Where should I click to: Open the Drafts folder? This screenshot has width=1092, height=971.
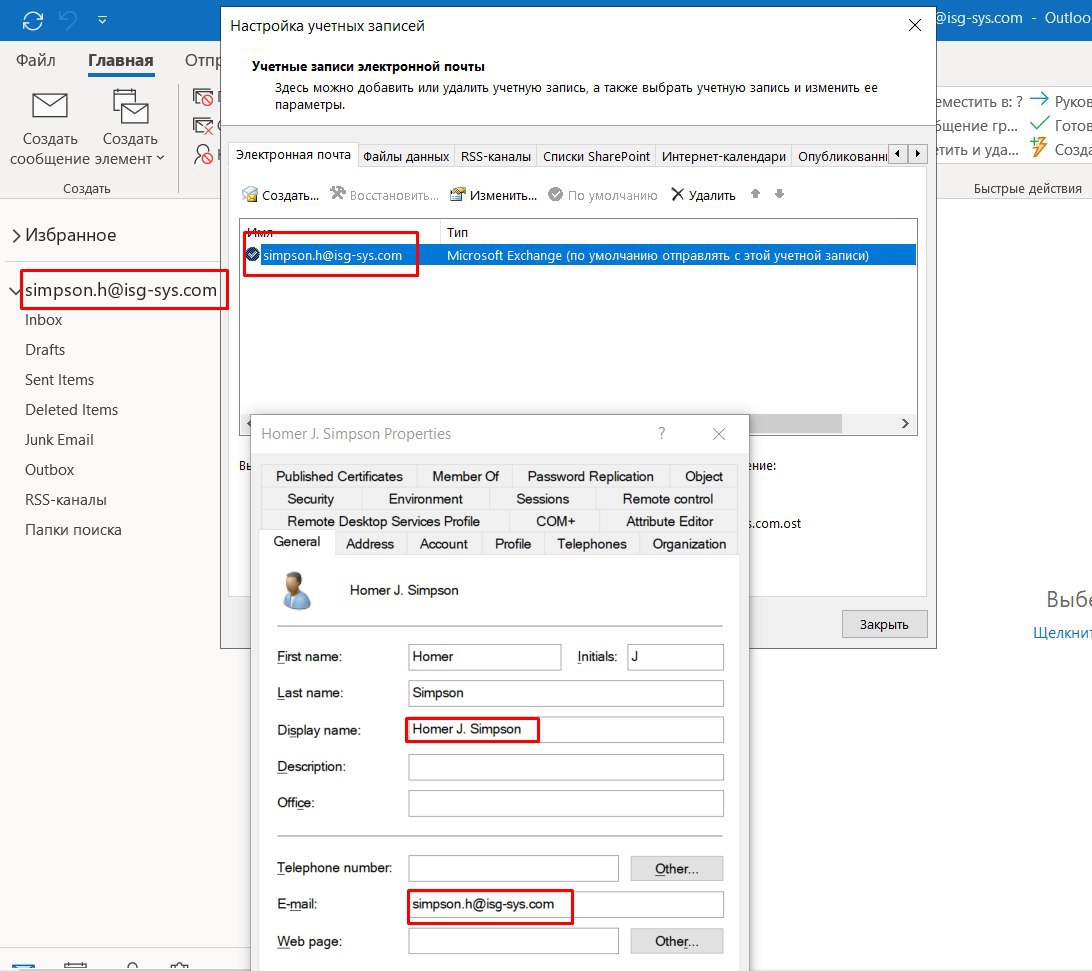(x=45, y=350)
